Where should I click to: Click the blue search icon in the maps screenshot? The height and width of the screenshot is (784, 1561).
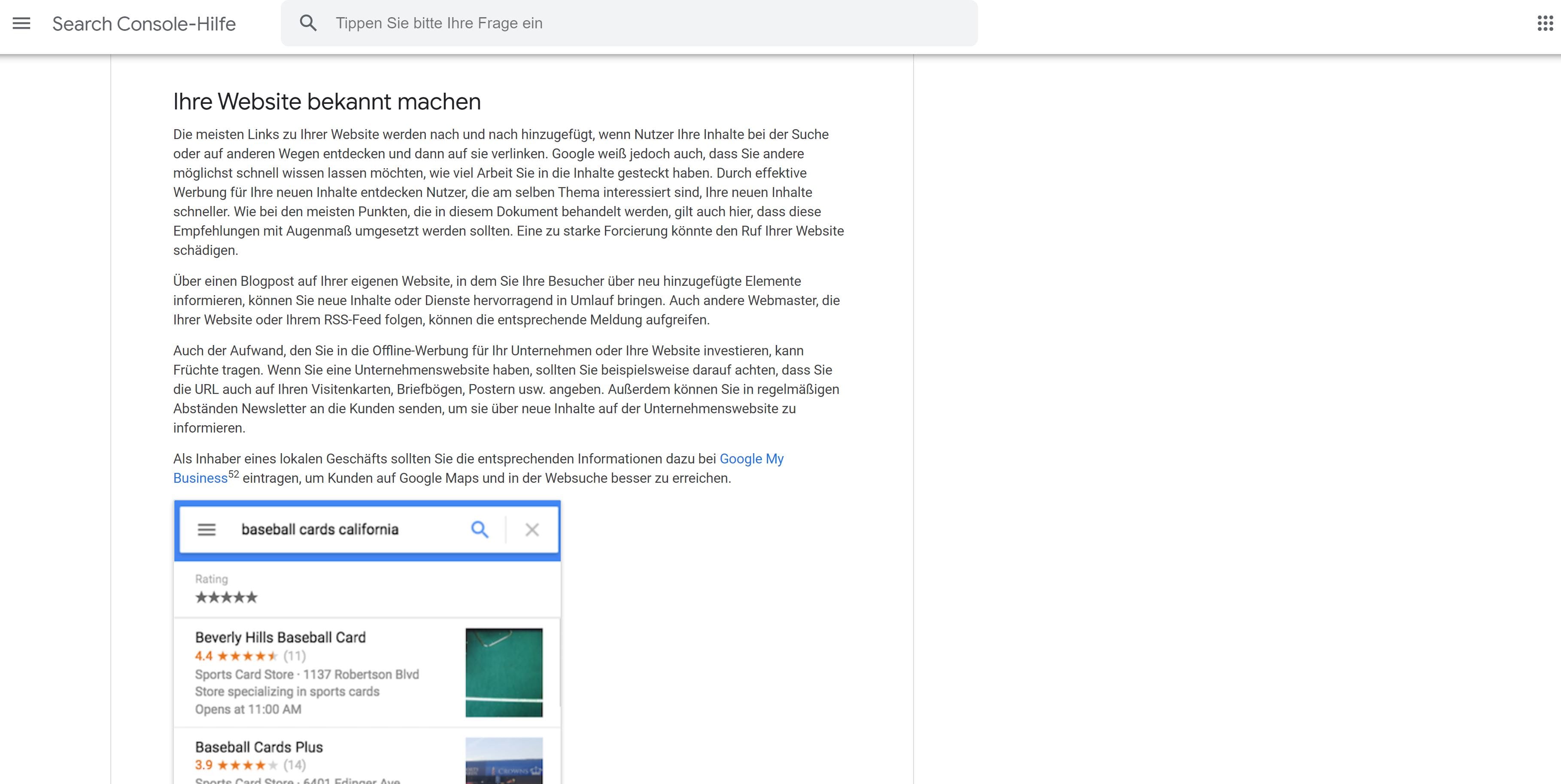point(480,530)
